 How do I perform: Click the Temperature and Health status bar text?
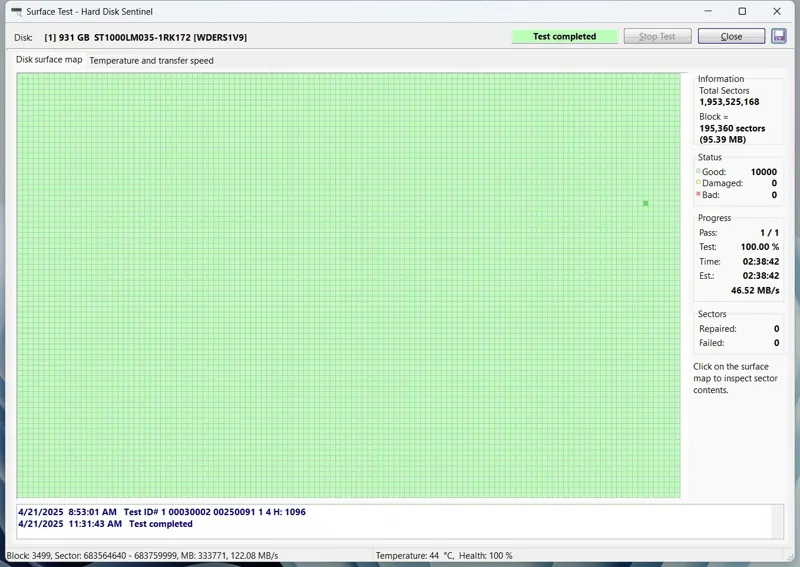click(x=444, y=556)
